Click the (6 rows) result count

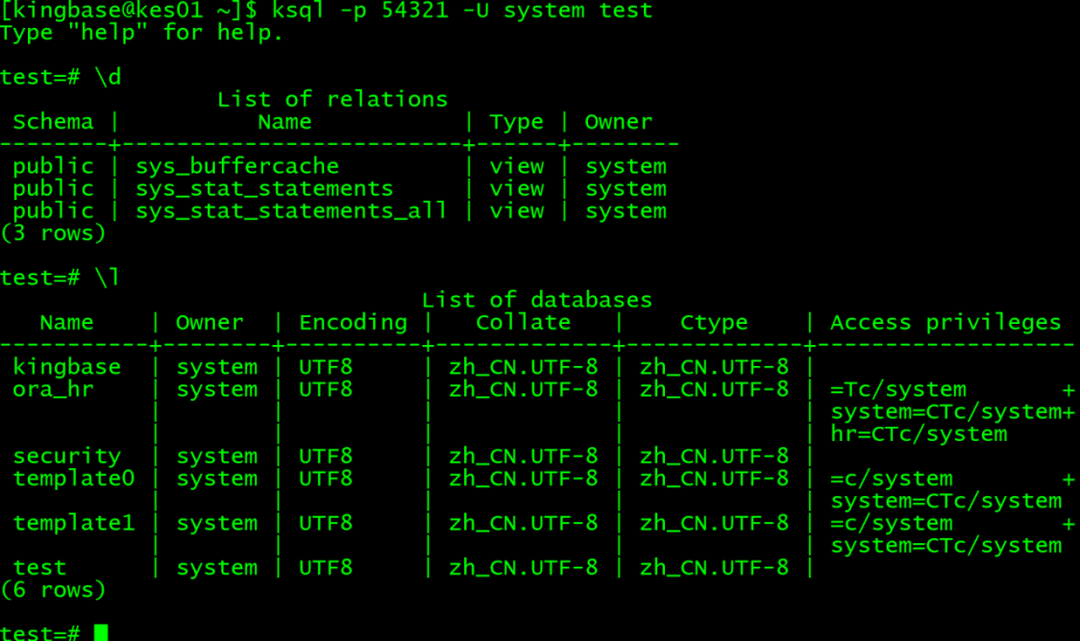tap(53, 590)
